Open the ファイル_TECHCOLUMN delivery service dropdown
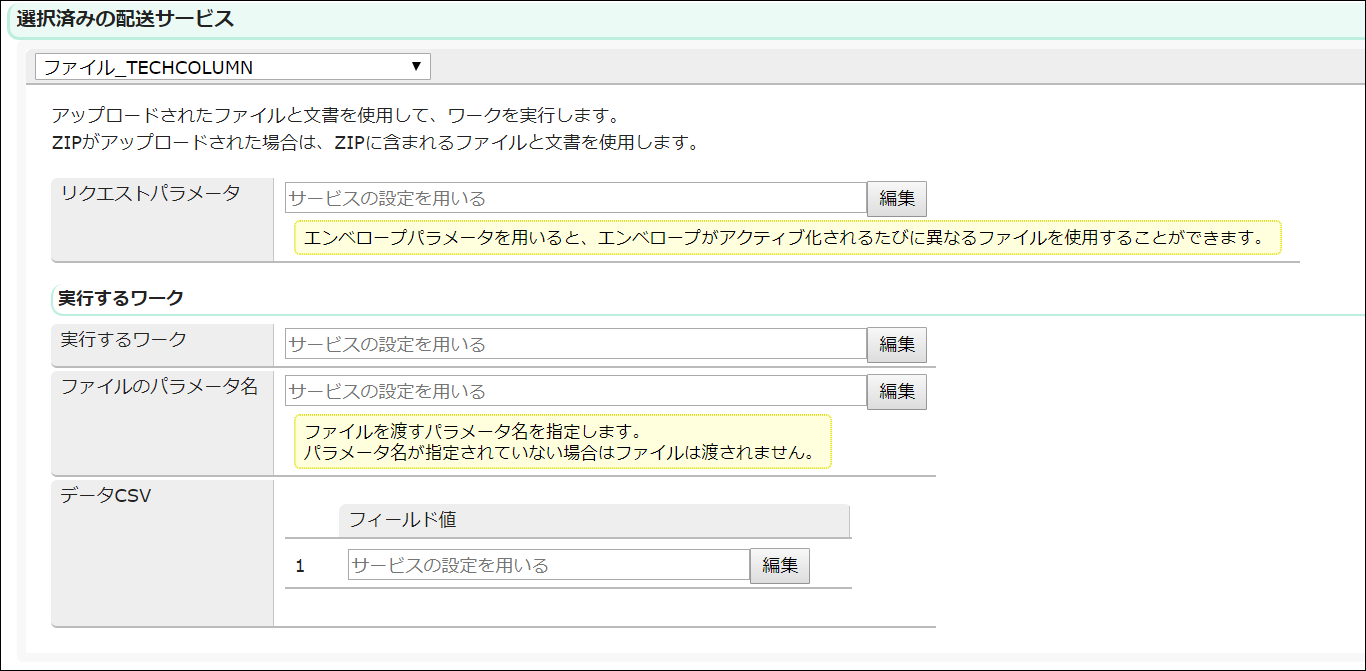1366x671 pixels. click(232, 67)
